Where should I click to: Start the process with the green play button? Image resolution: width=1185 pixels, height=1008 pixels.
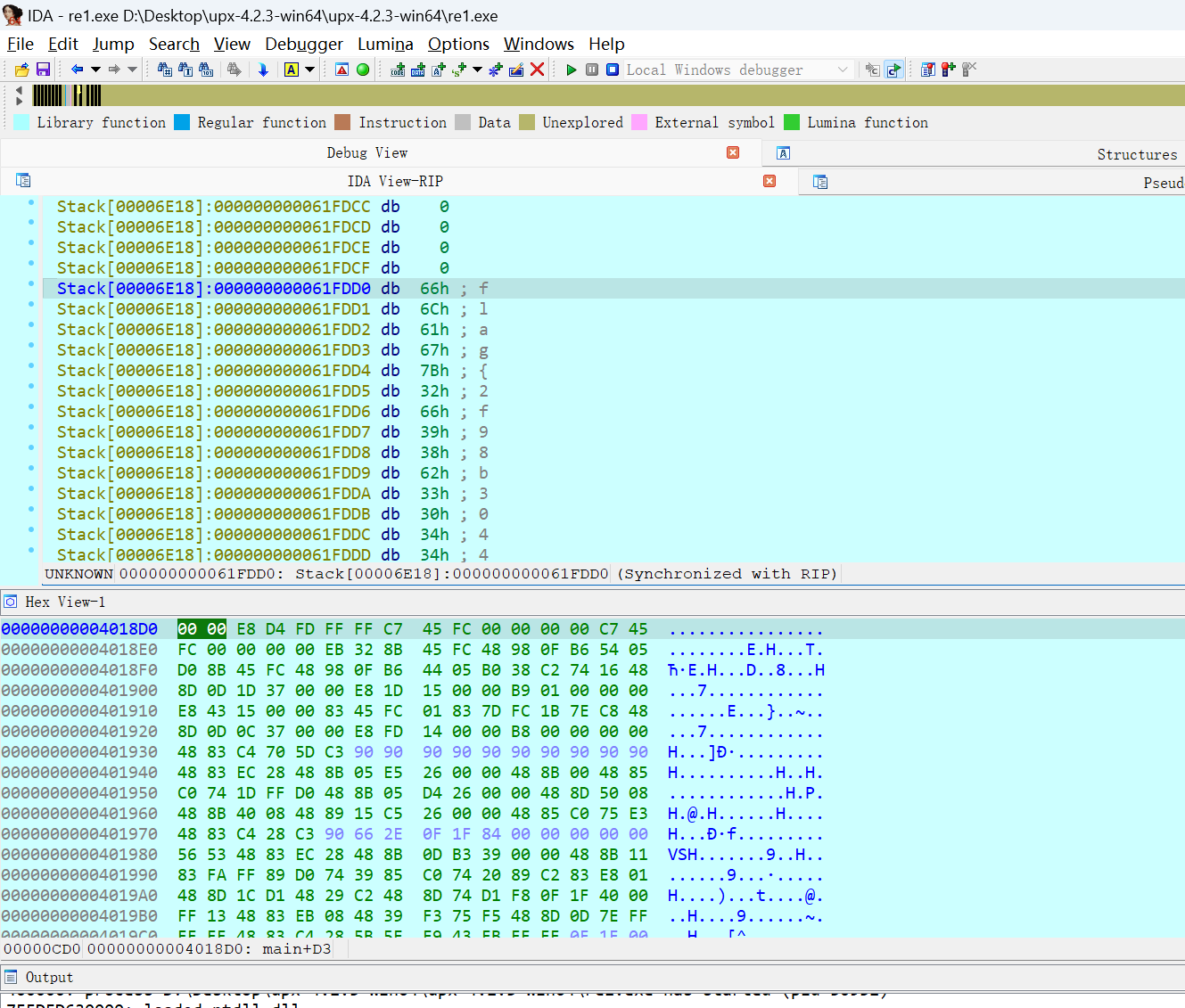[x=572, y=70]
